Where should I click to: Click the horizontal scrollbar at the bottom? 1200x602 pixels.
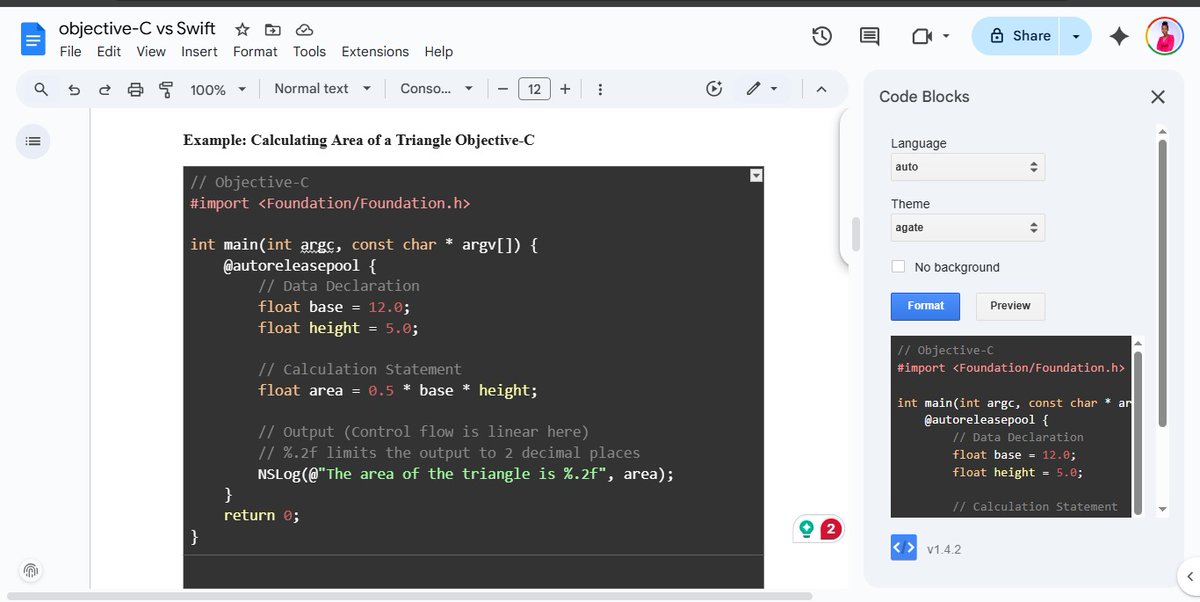[x=410, y=596]
